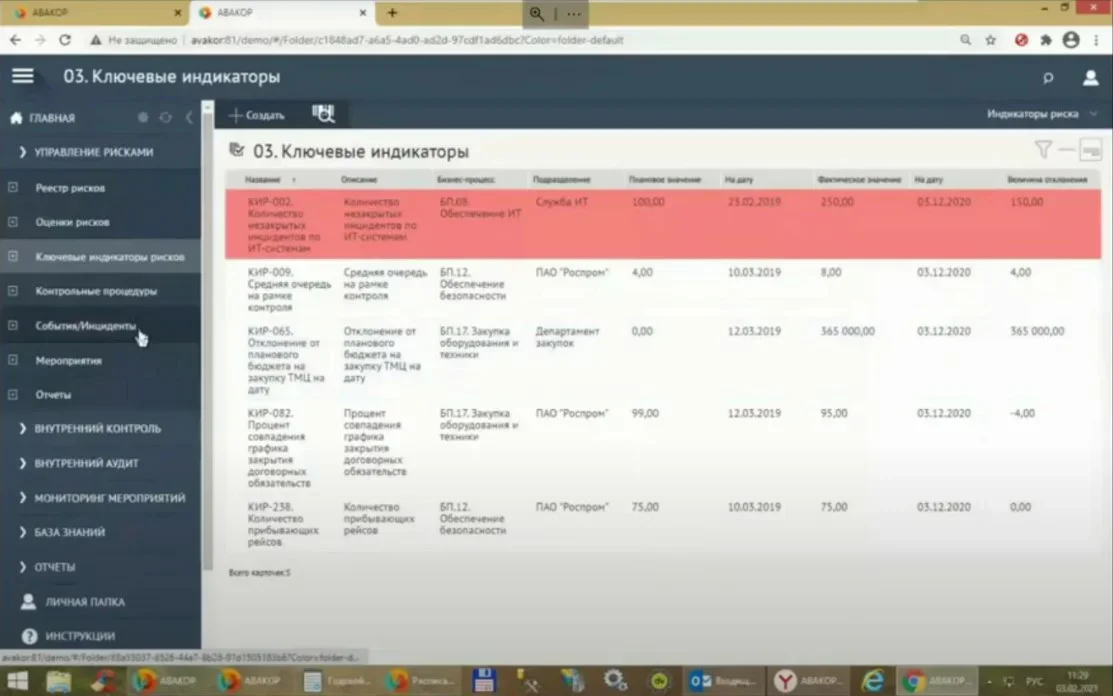This screenshot has width=1113, height=696.
Task: Open Yandex browser АВАКОР in taskbar
Action: (807, 681)
